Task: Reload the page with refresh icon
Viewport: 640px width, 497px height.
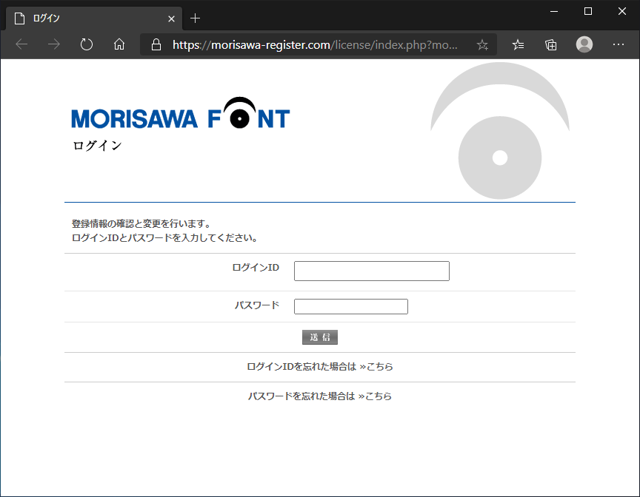Action: 87,44
